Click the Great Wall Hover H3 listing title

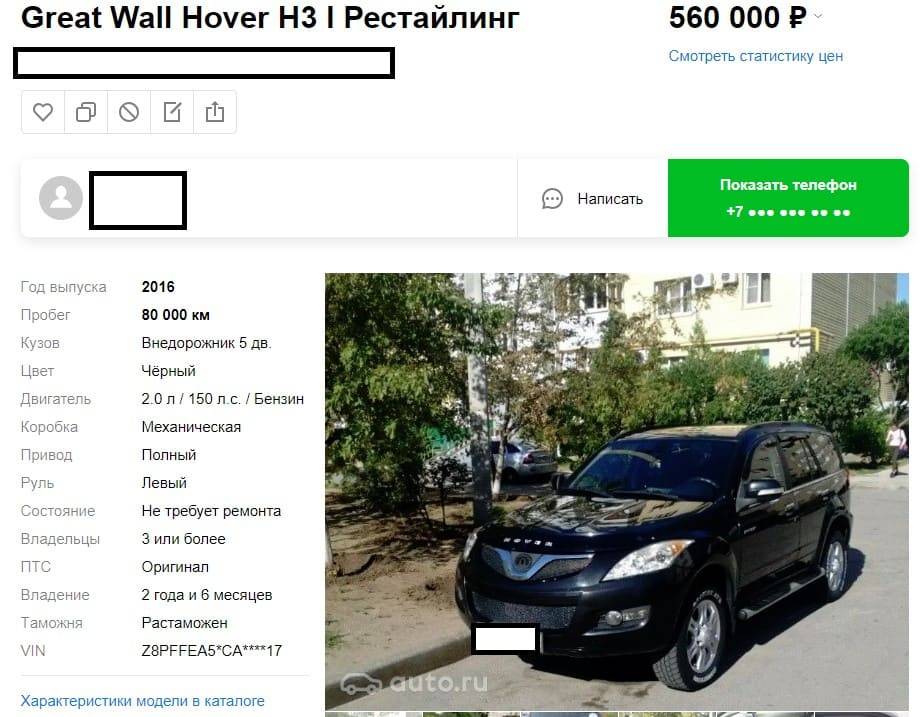pyautogui.click(x=270, y=18)
